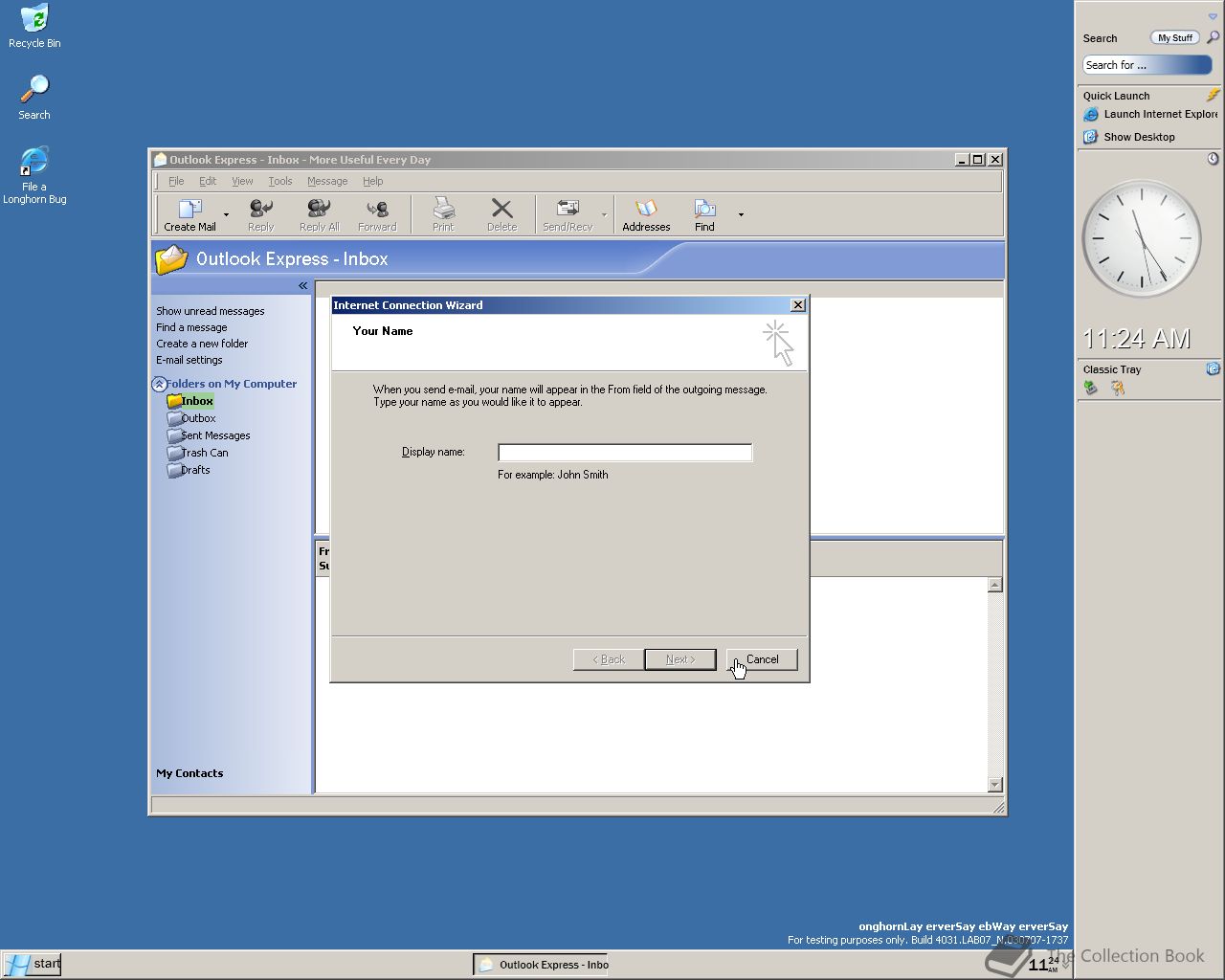Open the File menu

click(176, 181)
